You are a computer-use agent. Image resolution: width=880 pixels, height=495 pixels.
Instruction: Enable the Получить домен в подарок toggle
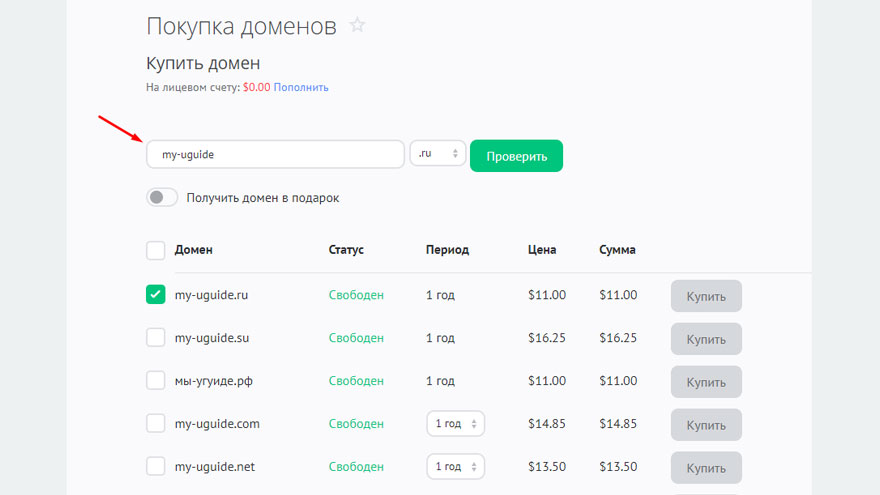(162, 198)
